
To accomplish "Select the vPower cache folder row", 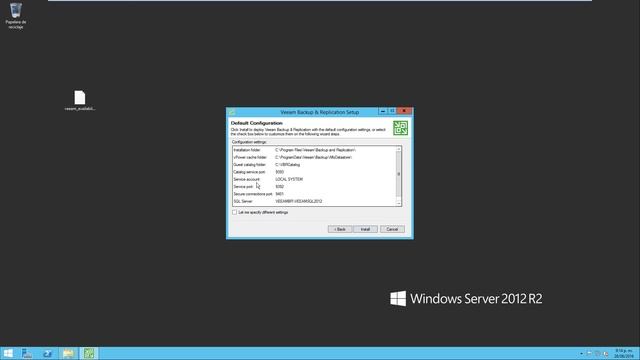I will (314, 157).
